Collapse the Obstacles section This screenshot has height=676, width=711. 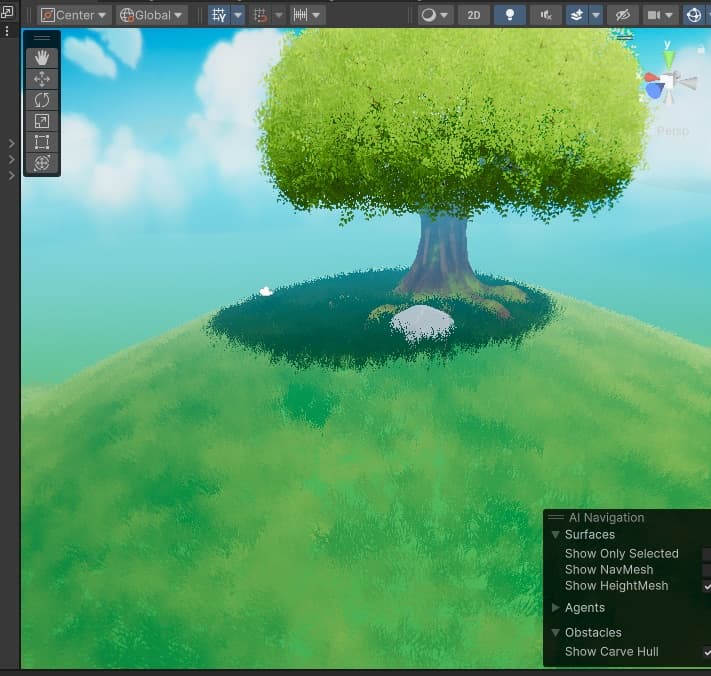coord(556,633)
